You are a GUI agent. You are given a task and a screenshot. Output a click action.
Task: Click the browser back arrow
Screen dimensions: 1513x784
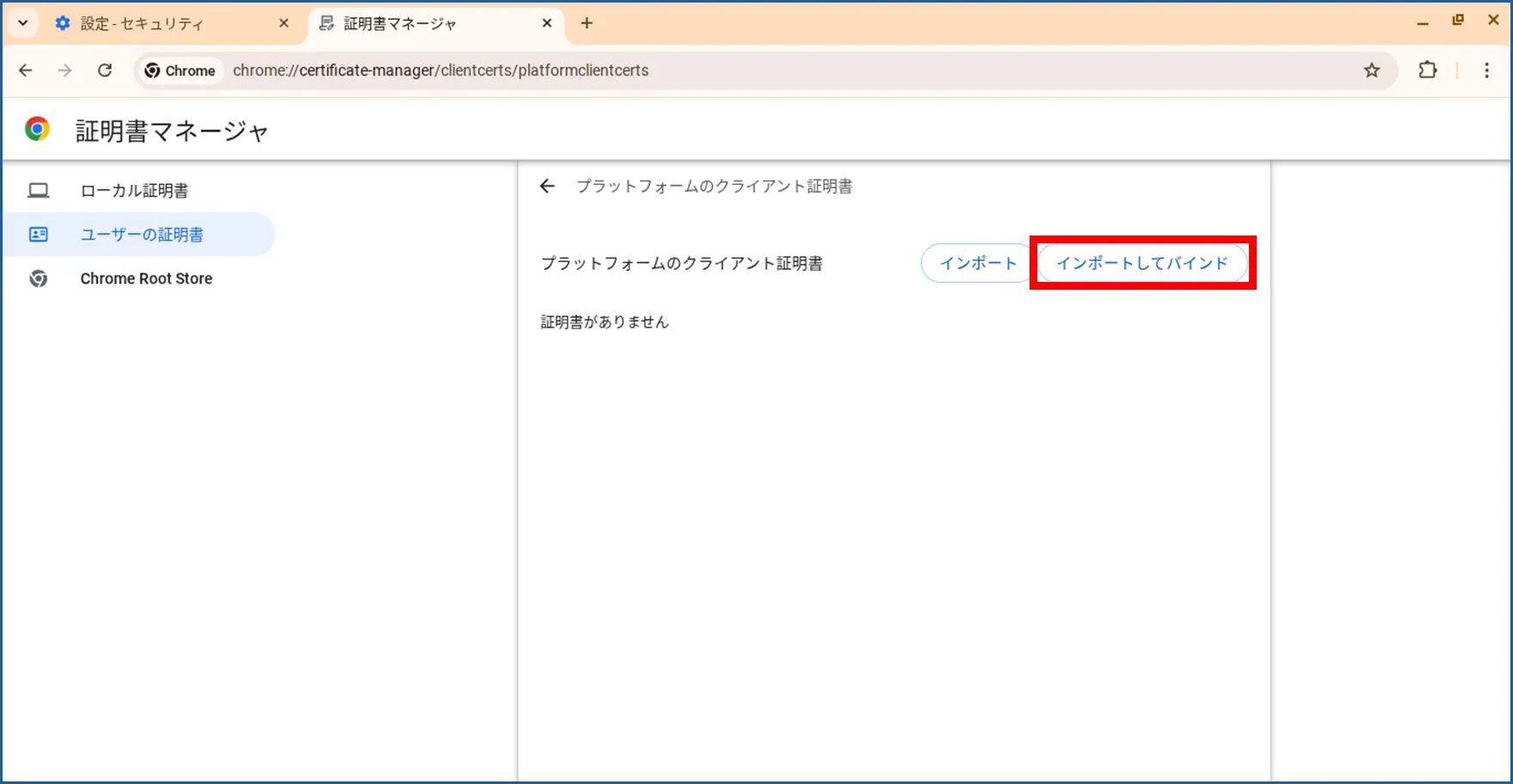coord(26,70)
